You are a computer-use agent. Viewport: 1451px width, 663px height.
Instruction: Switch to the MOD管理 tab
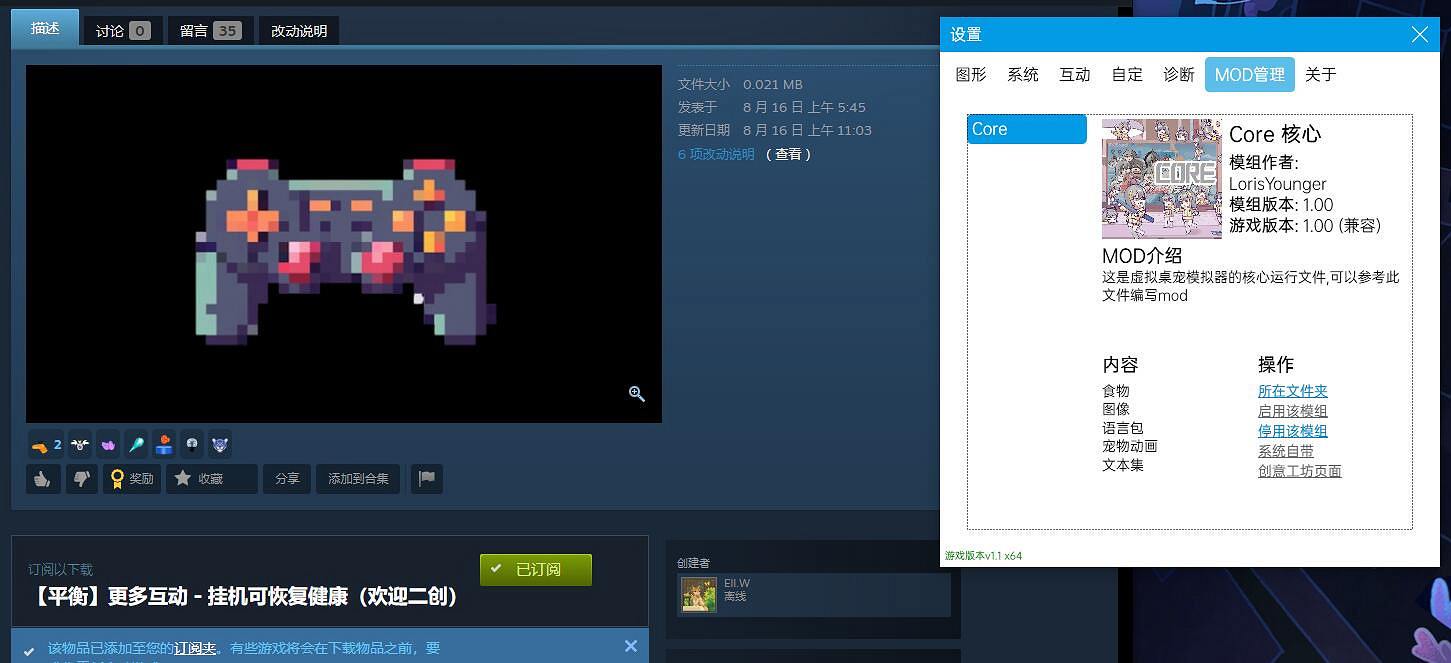pos(1249,74)
